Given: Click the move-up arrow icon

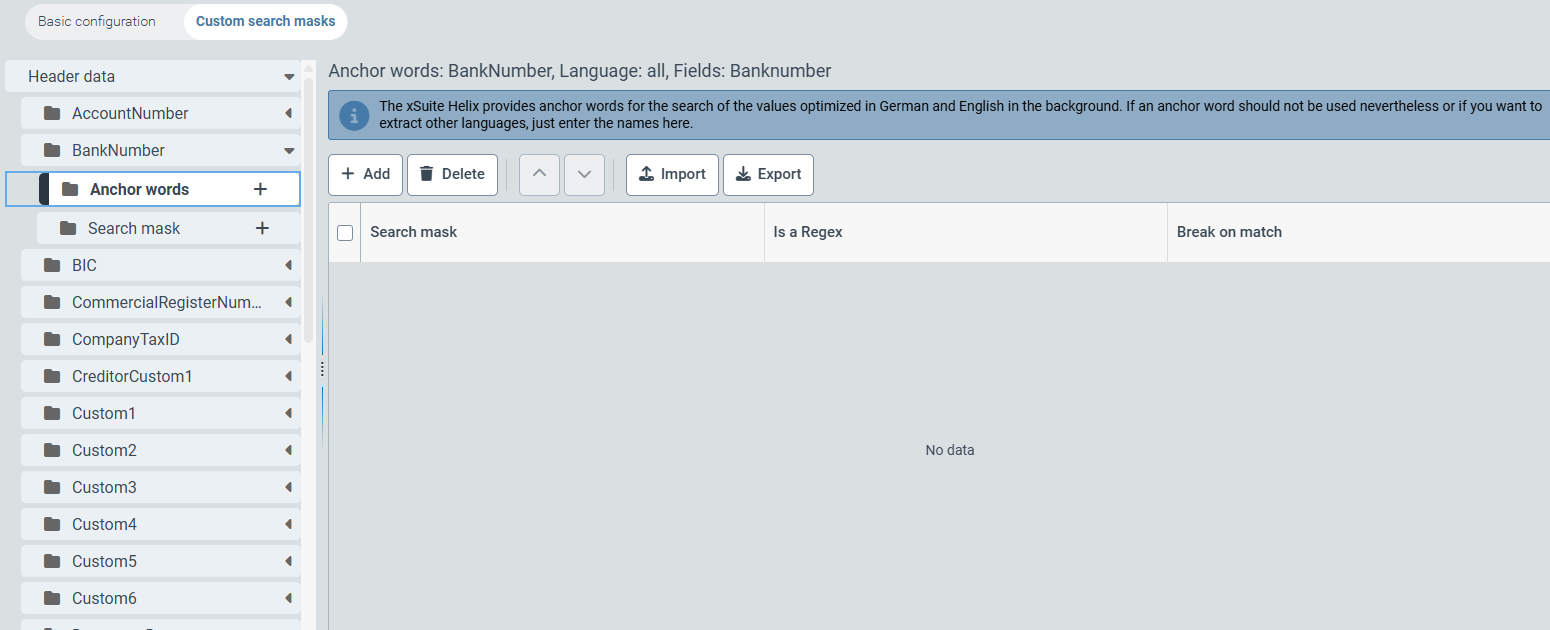Looking at the screenshot, I should (x=539, y=174).
